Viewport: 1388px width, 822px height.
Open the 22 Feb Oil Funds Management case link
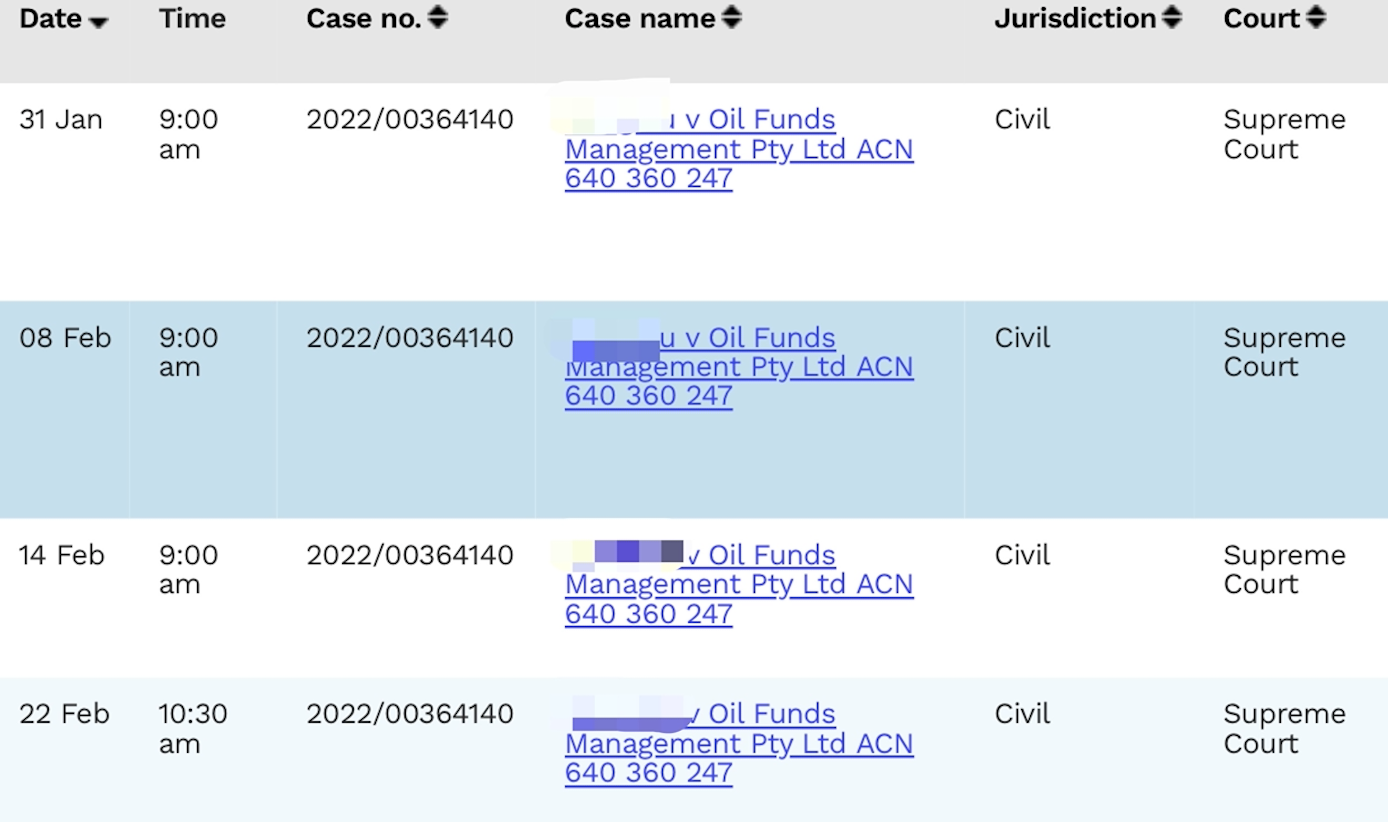(738, 744)
